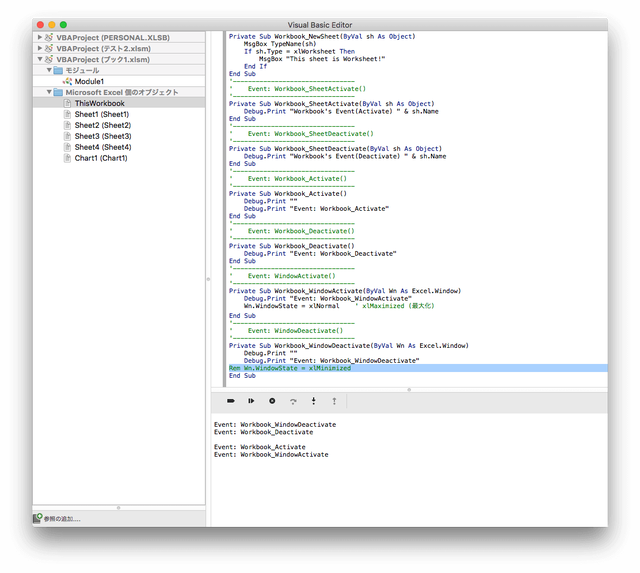The width and height of the screenshot is (640, 573).
Task: Expand the VBAProject (PERSONAL.XLSB) node
Action: tap(40, 37)
